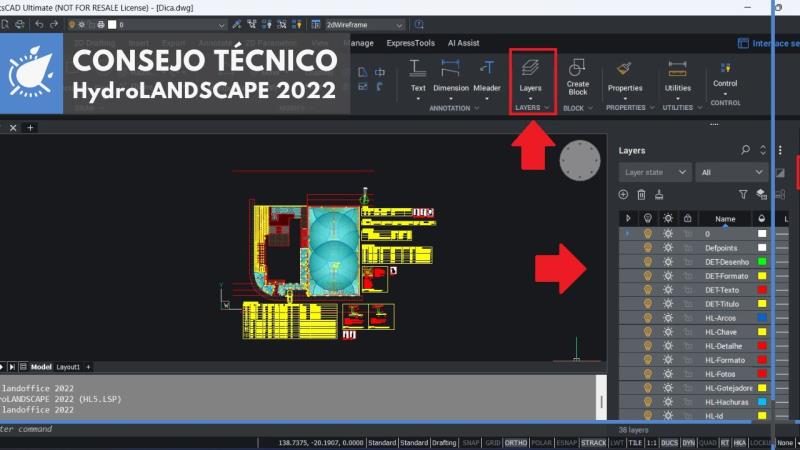Open the Manage ribbon tab
Screen dimensions: 800x450
point(360,43)
